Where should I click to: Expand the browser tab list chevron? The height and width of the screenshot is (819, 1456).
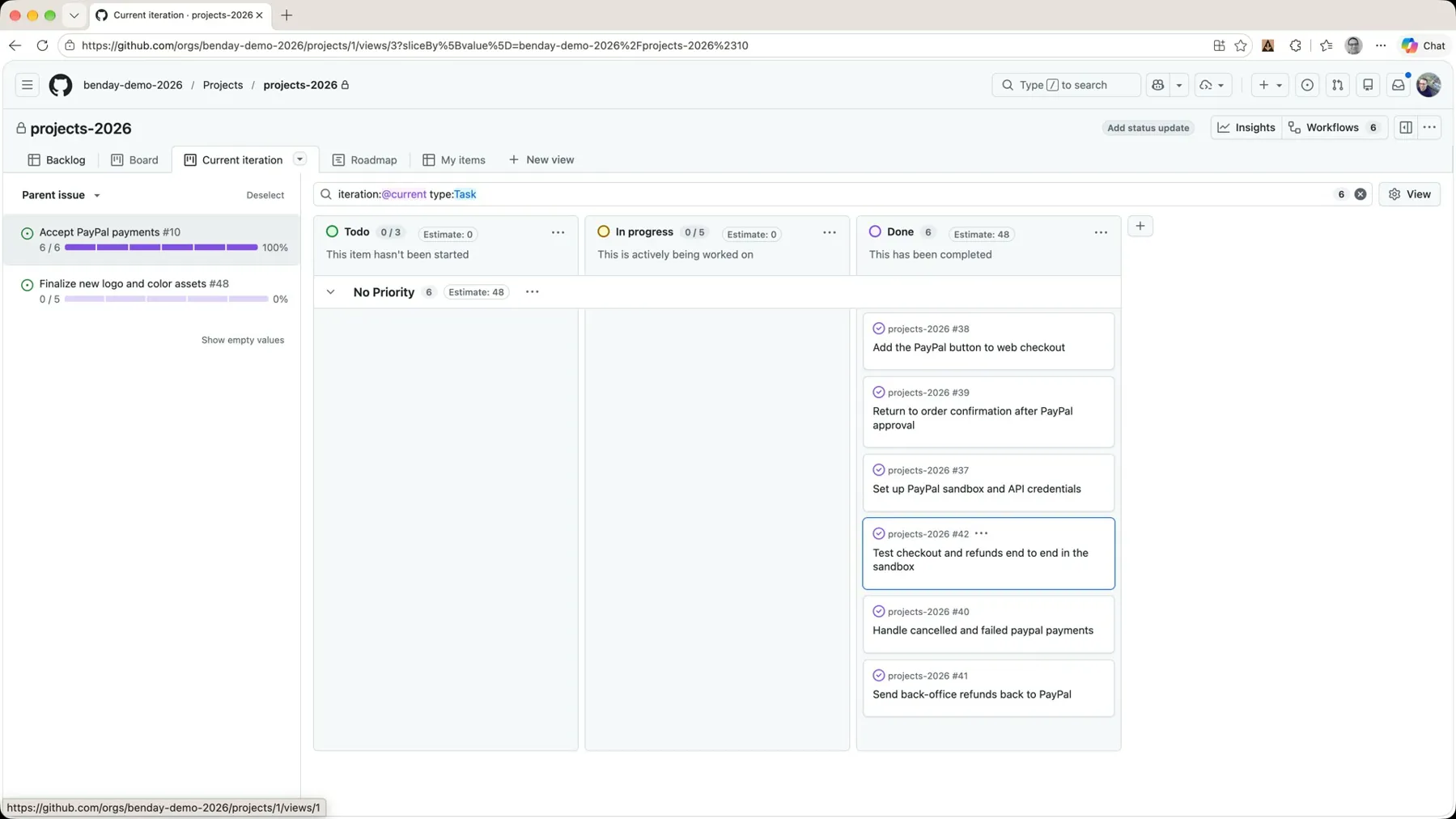click(74, 15)
